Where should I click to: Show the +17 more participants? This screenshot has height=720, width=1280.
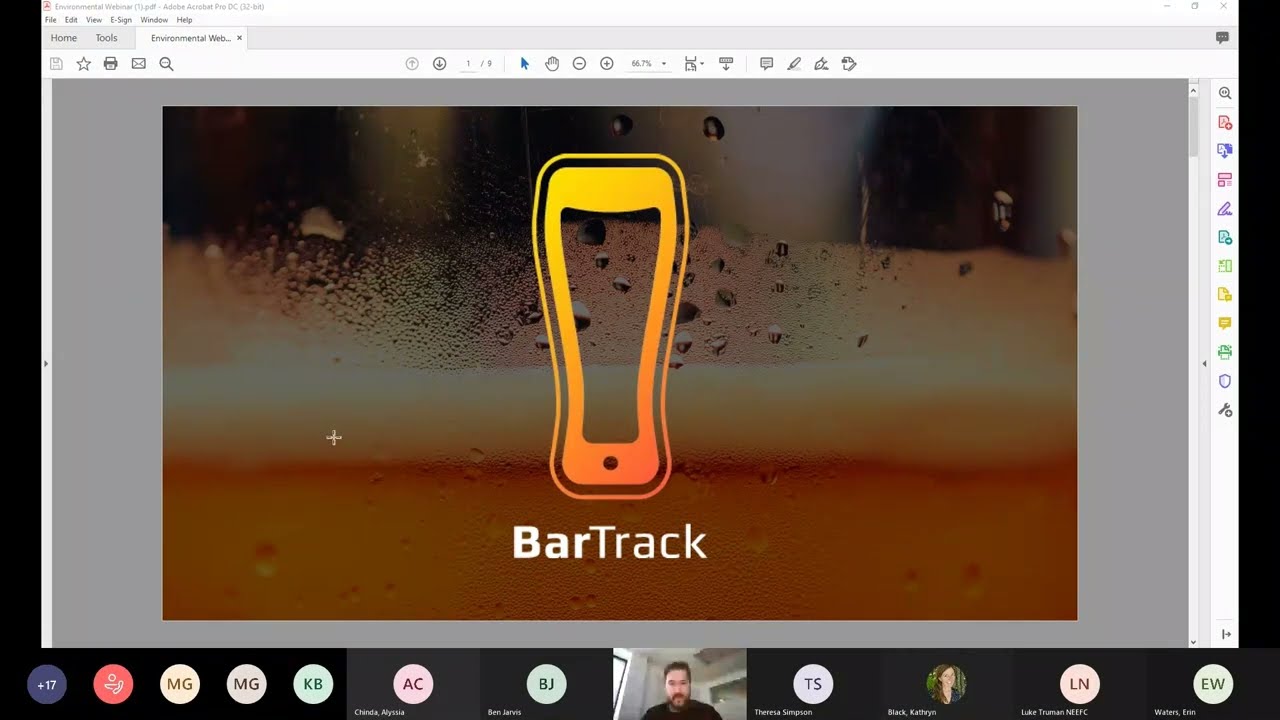pyautogui.click(x=47, y=685)
